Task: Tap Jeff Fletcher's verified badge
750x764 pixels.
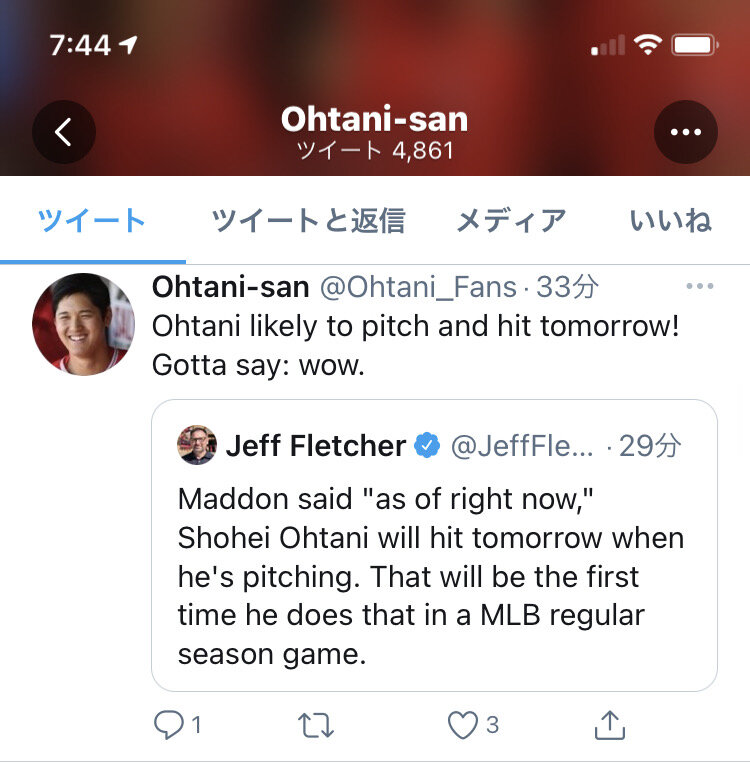Action: click(428, 445)
